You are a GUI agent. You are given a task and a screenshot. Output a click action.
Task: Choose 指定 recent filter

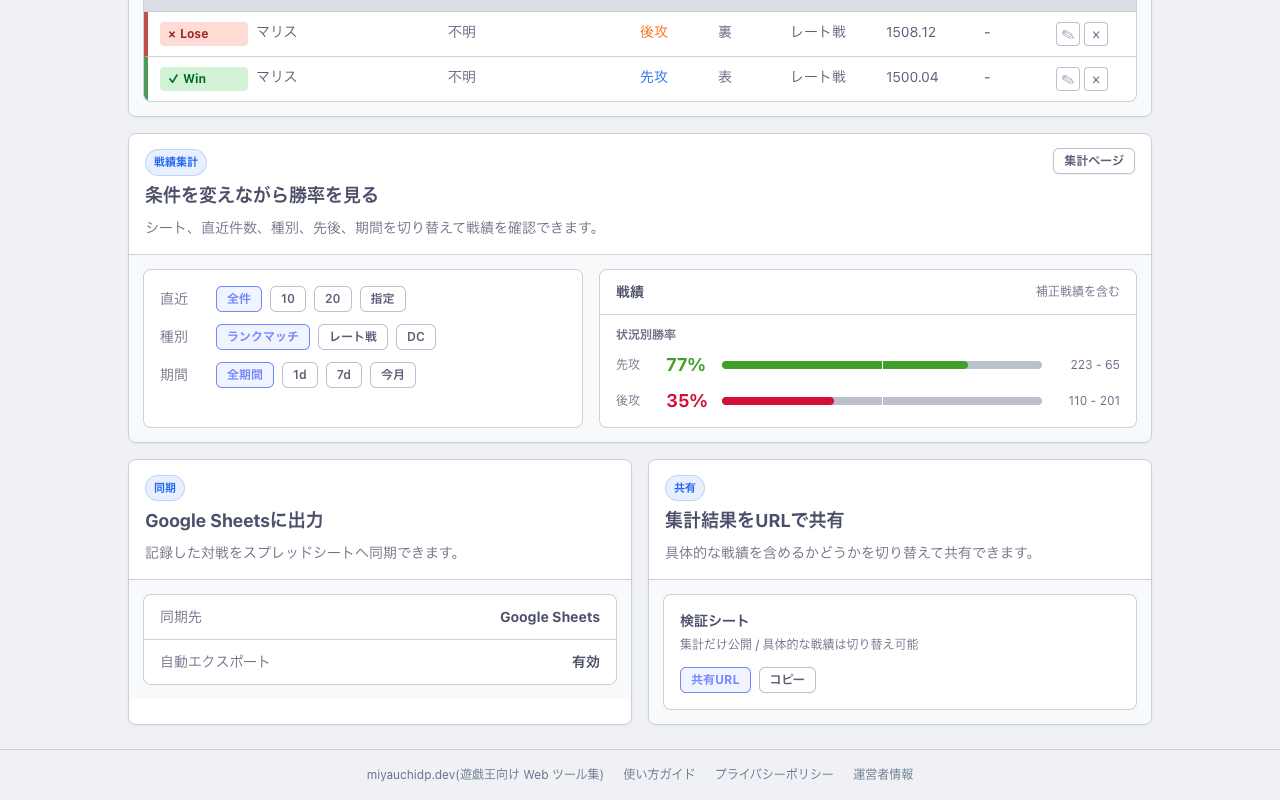coord(383,299)
